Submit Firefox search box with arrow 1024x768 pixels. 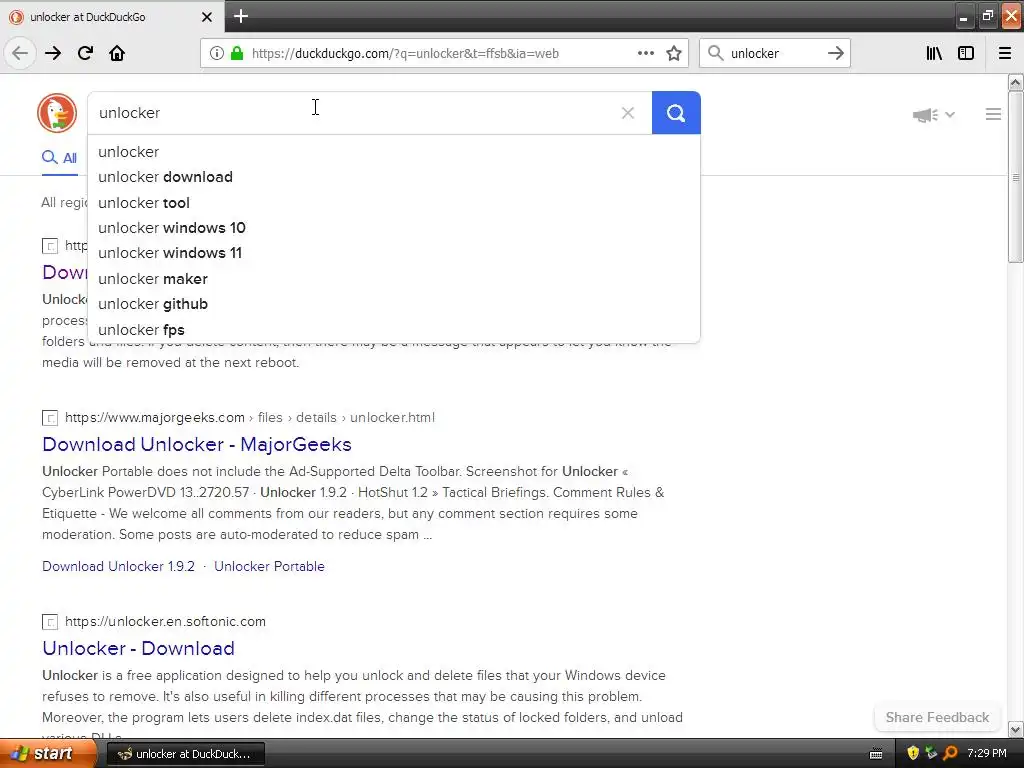(836, 53)
